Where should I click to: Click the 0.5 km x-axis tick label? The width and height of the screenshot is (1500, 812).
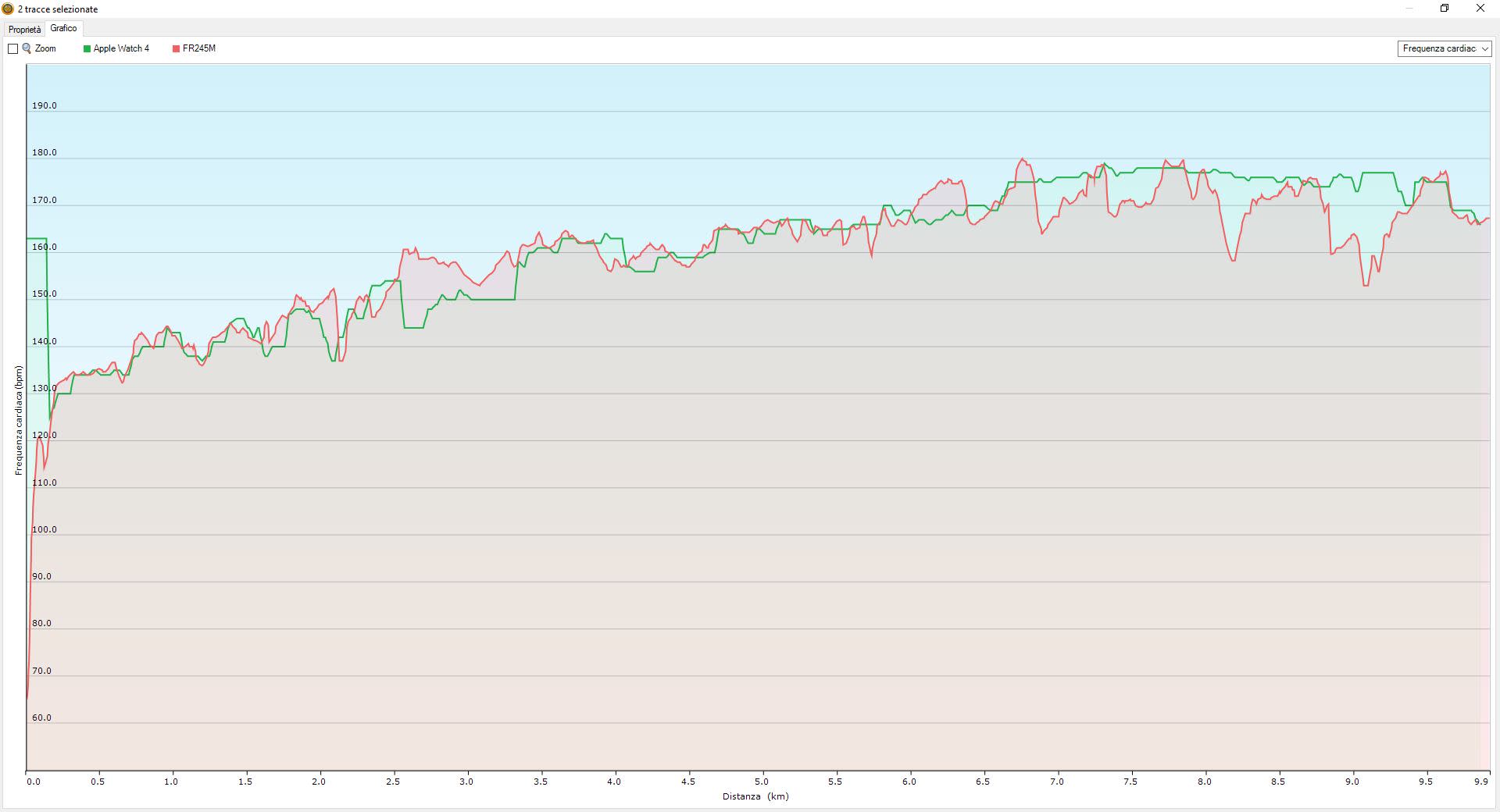[98, 781]
